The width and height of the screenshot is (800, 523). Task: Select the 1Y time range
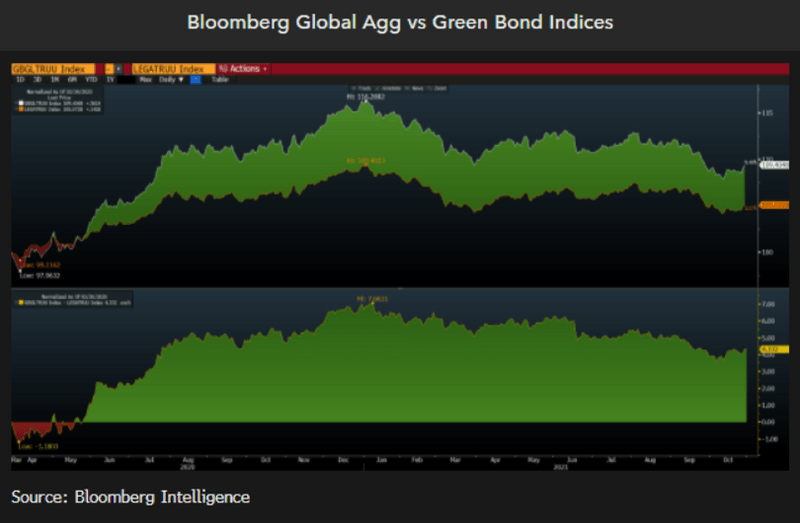(110, 80)
